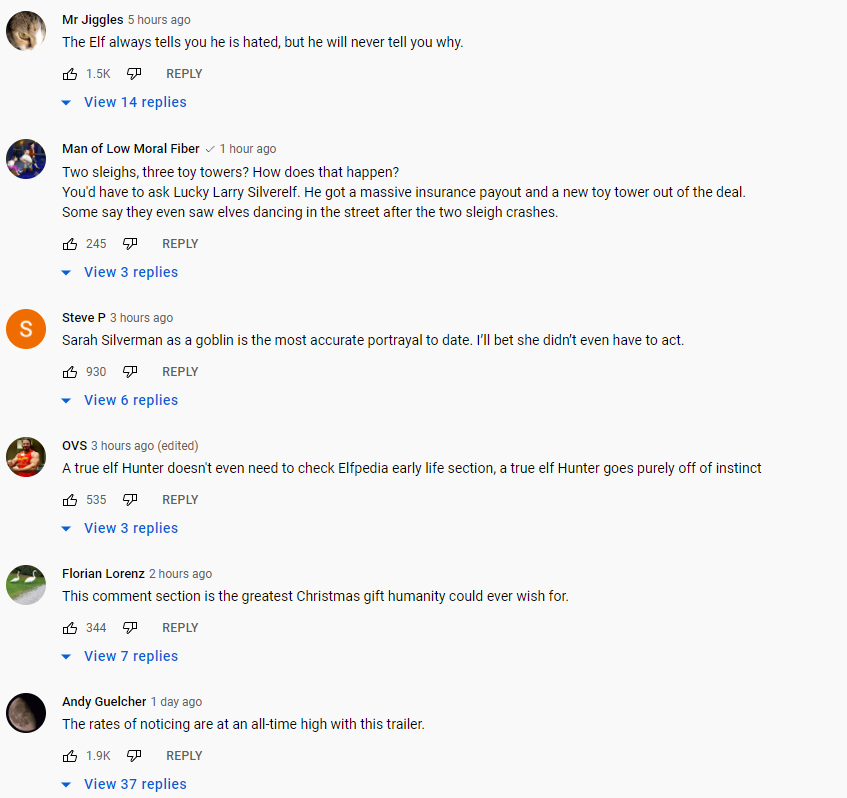Open Steve P's orange S avatar
Screen dimensions: 847x798
[x=26, y=329]
